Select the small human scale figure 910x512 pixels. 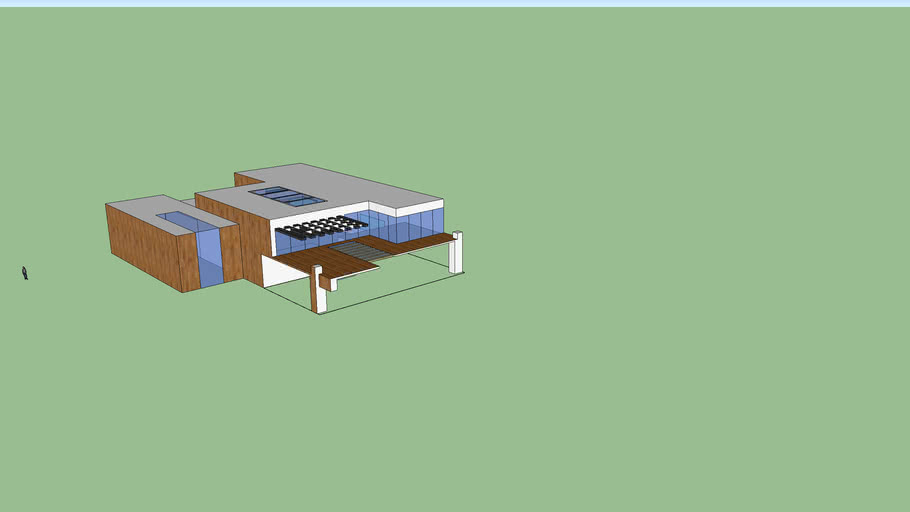pos(25,273)
